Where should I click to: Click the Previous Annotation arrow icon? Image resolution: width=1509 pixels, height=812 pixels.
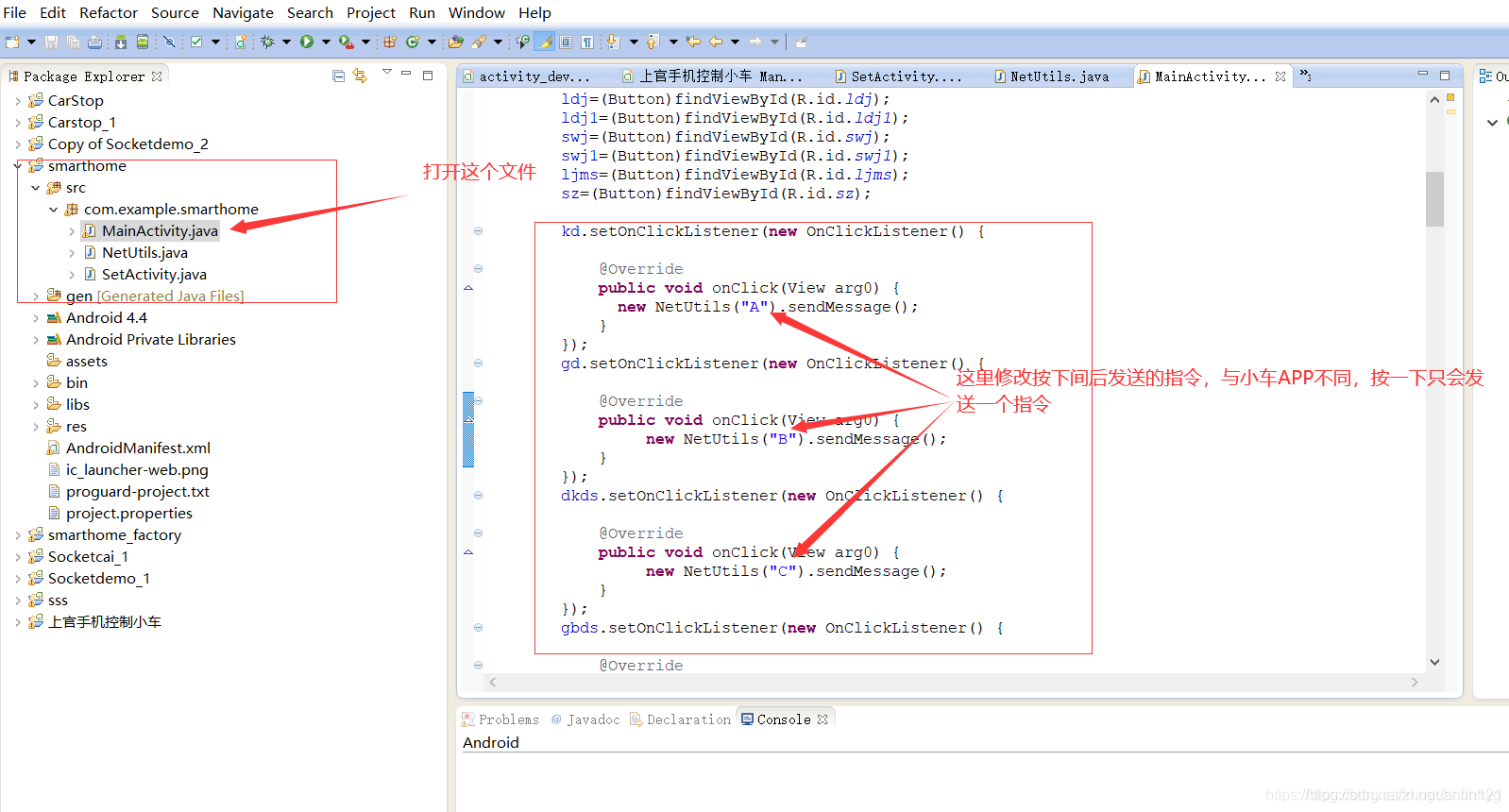tap(653, 42)
